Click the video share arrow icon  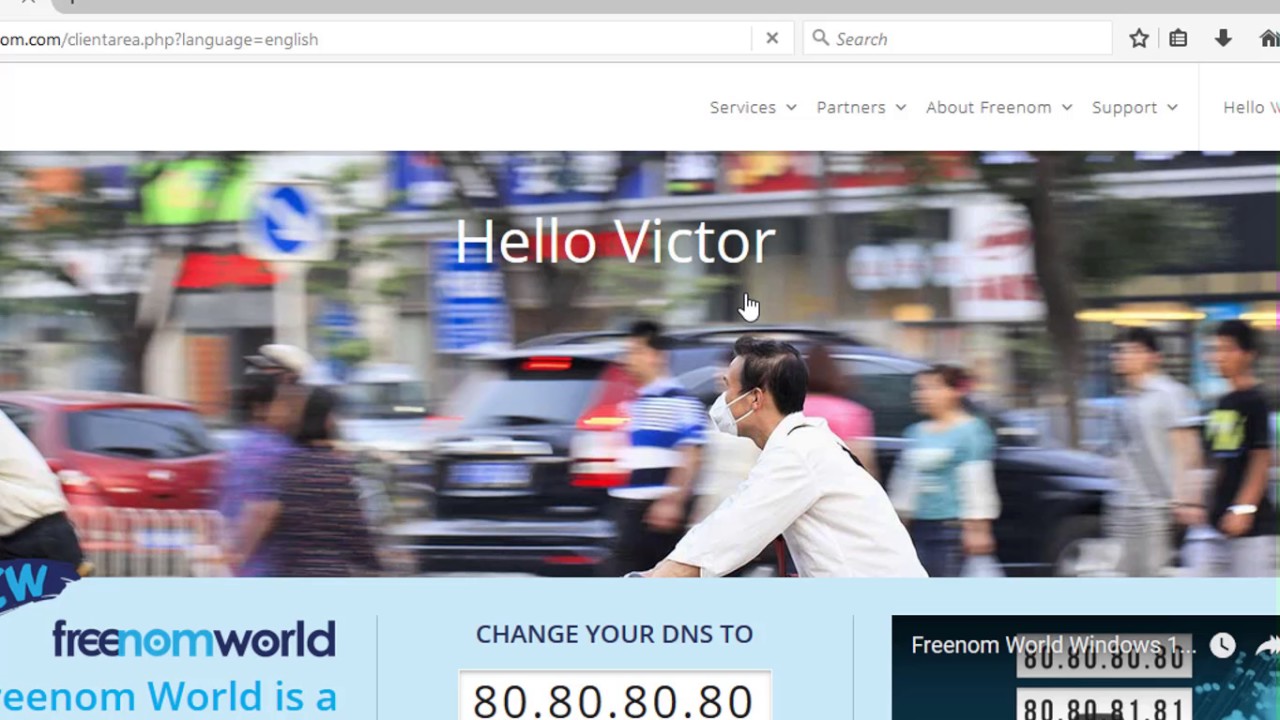tap(1268, 646)
